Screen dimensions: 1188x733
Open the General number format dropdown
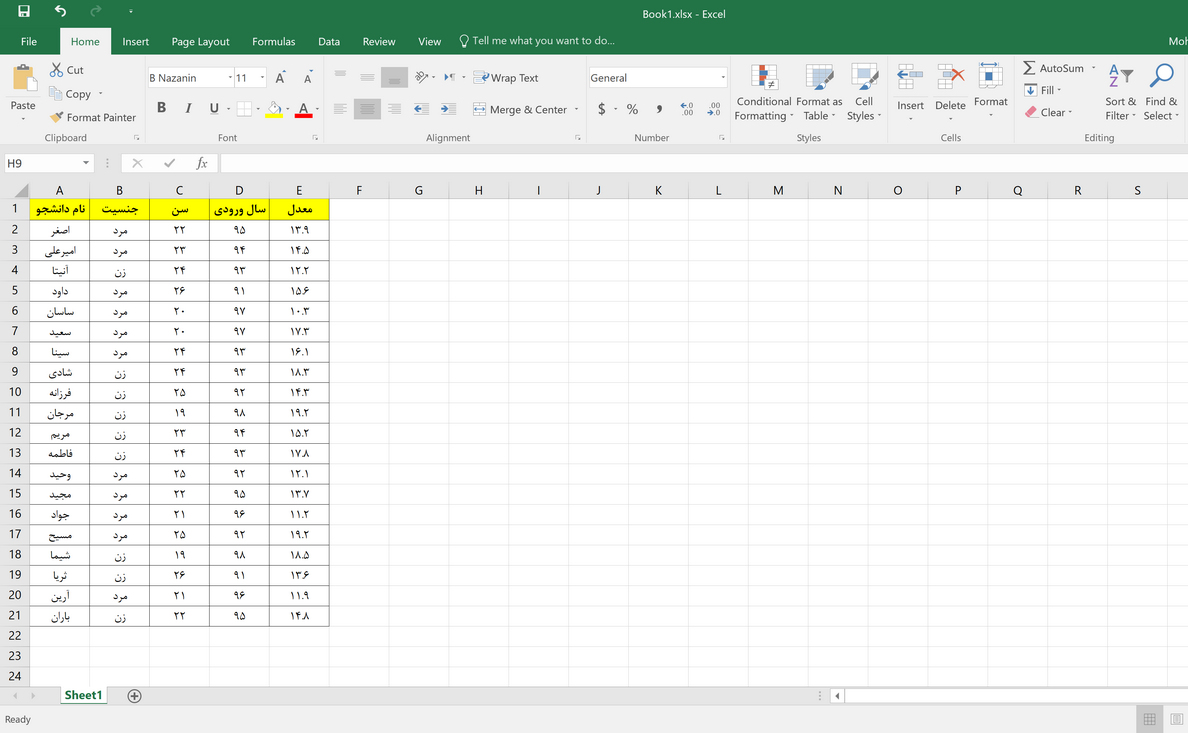click(x=723, y=78)
